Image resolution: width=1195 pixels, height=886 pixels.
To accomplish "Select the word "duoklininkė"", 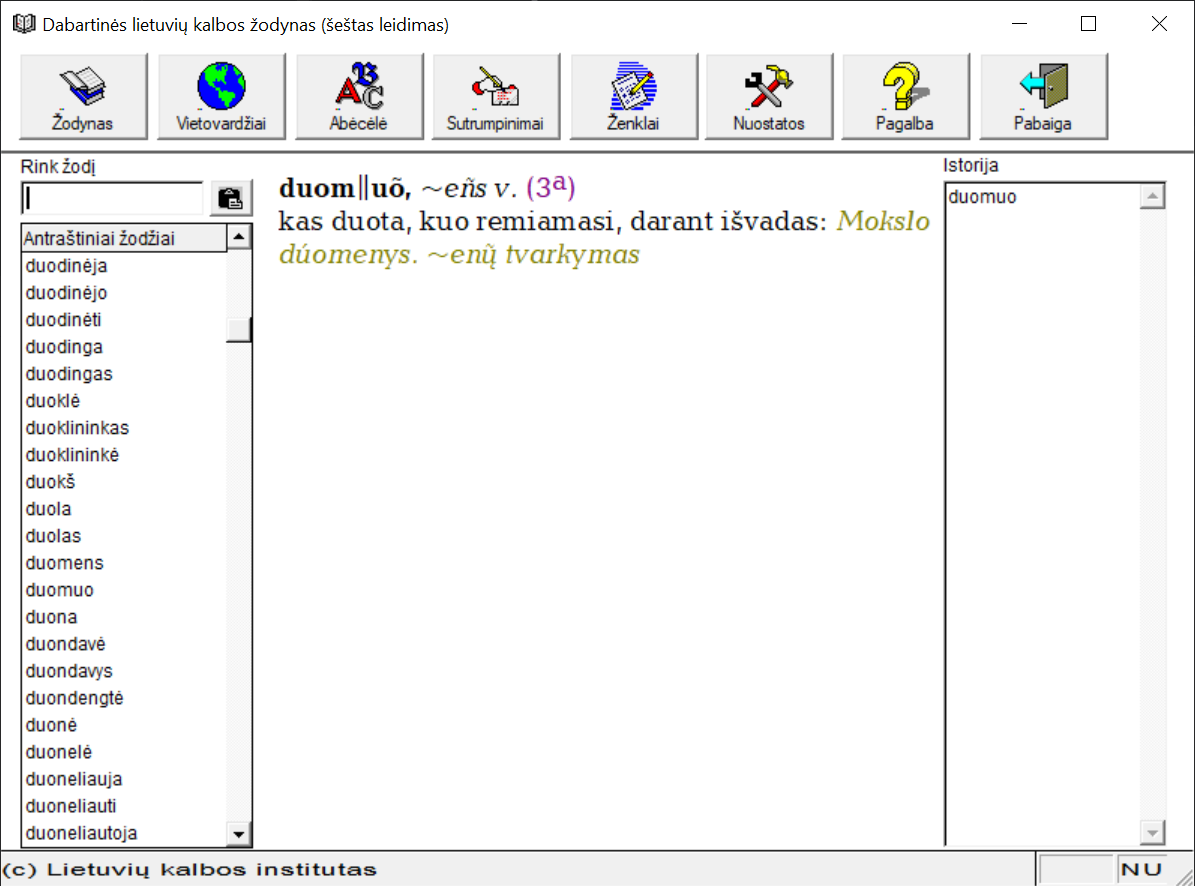I will [72, 455].
